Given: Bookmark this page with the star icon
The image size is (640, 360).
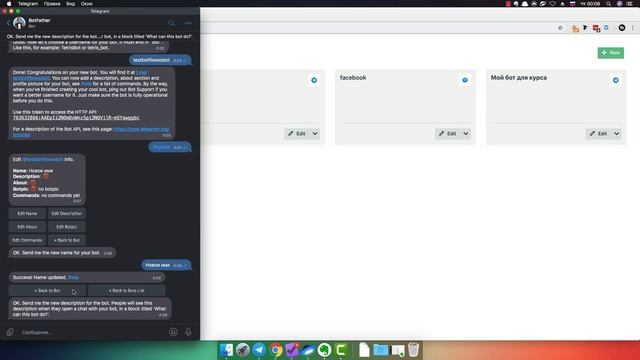Looking at the screenshot, I should pyautogui.click(x=560, y=28).
